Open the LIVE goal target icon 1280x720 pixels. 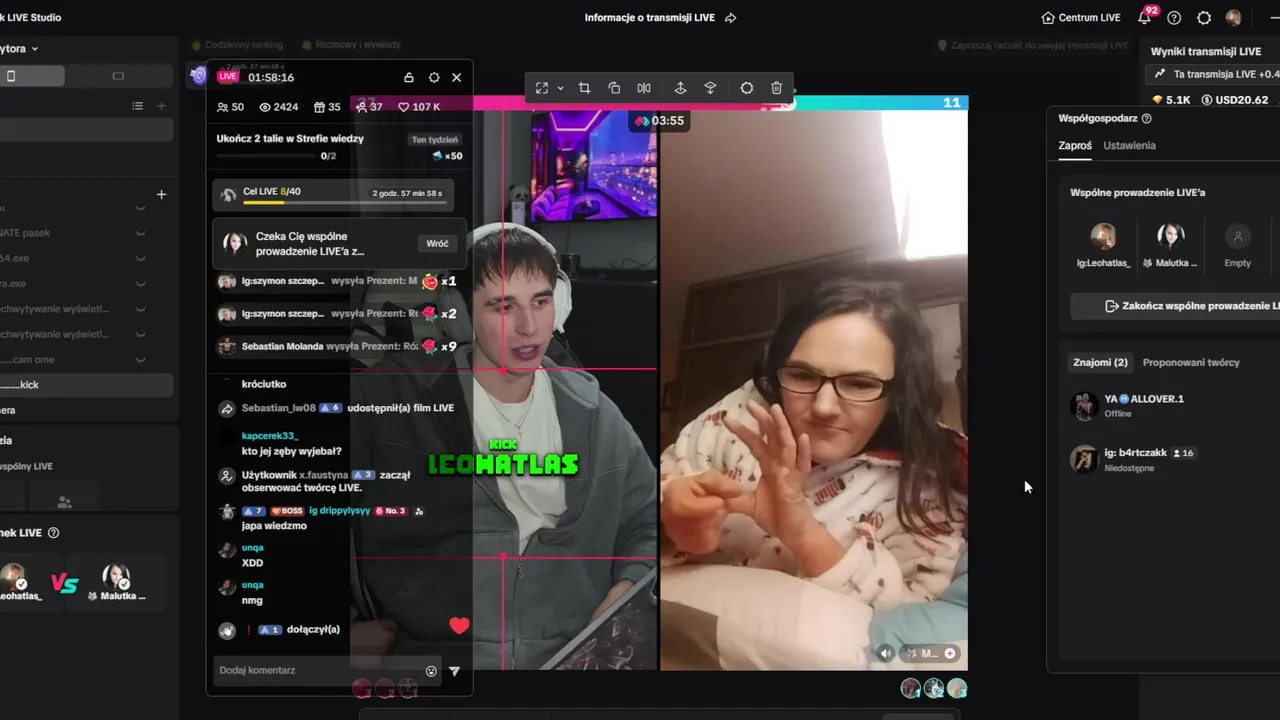pos(198,75)
